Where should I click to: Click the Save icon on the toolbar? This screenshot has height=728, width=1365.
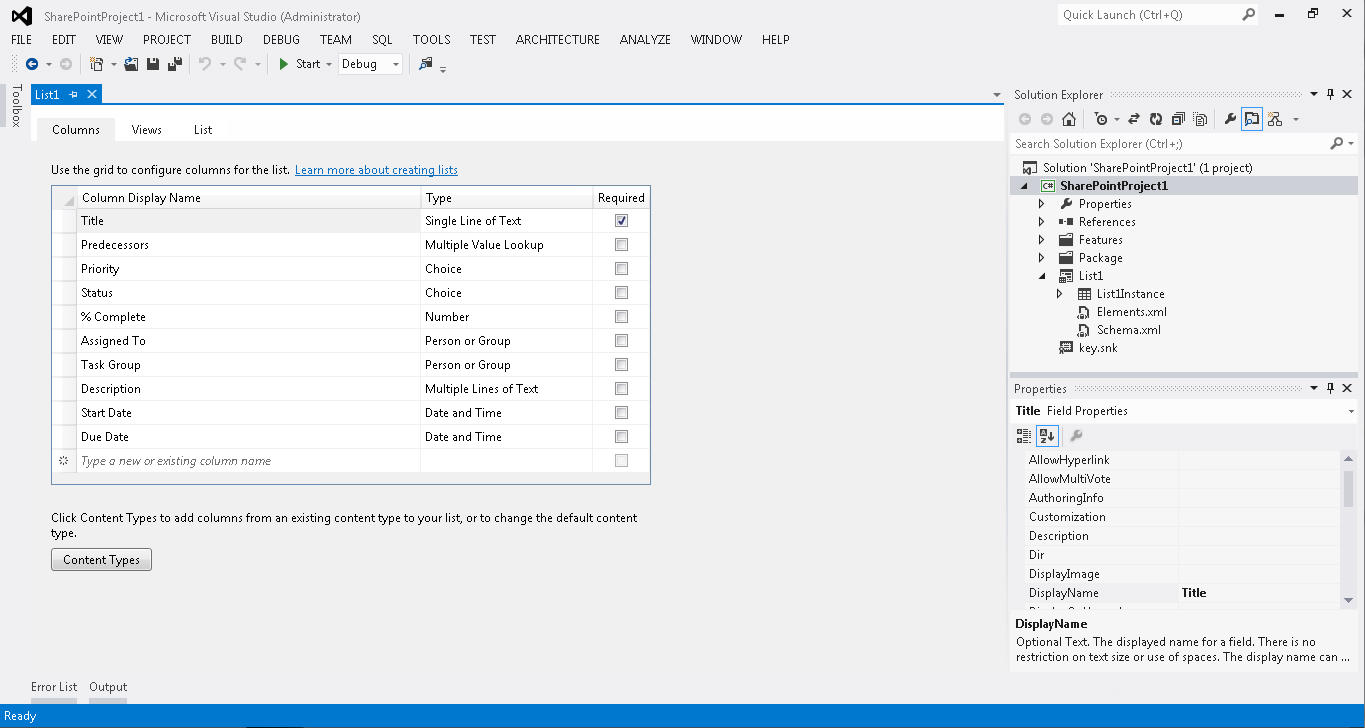(152, 62)
